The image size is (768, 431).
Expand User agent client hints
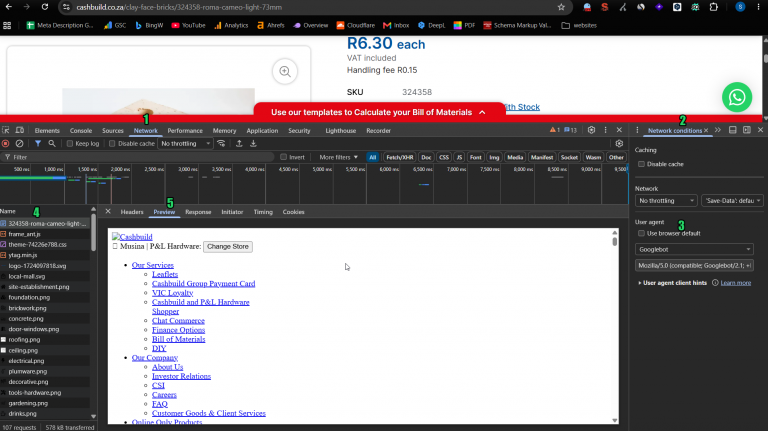[672, 283]
